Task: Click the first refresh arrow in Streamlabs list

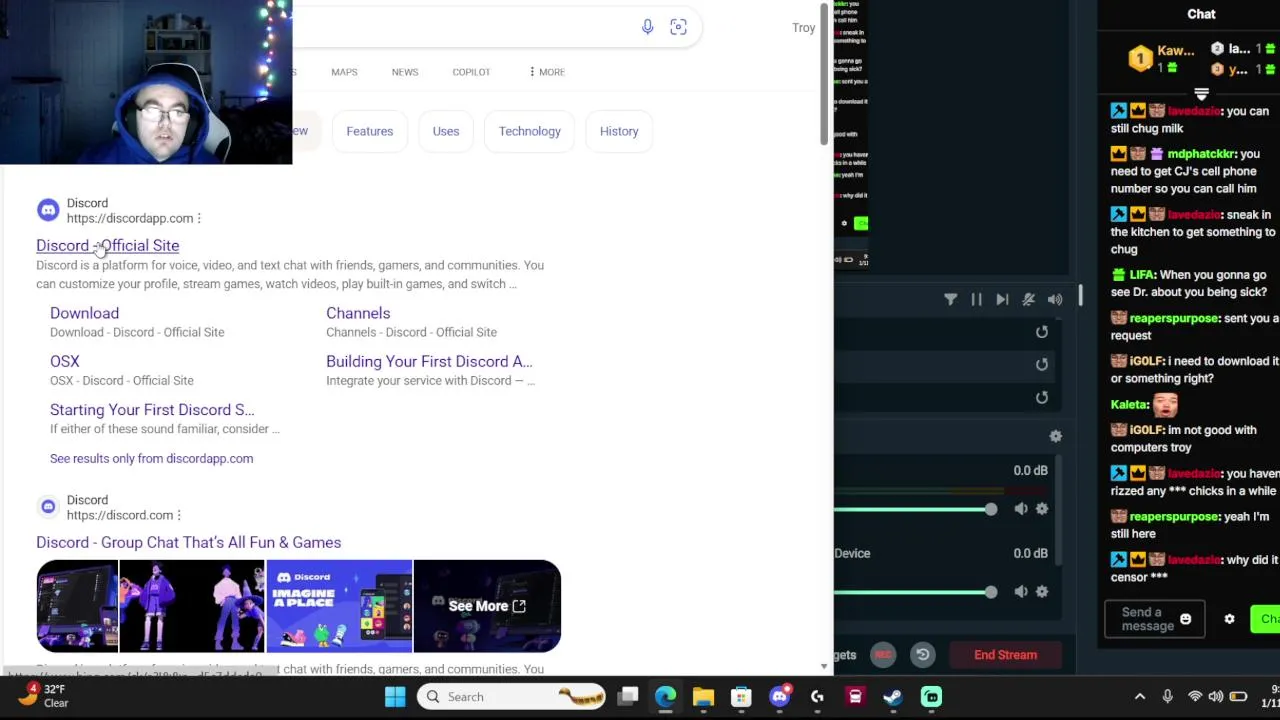Action: (x=1042, y=332)
